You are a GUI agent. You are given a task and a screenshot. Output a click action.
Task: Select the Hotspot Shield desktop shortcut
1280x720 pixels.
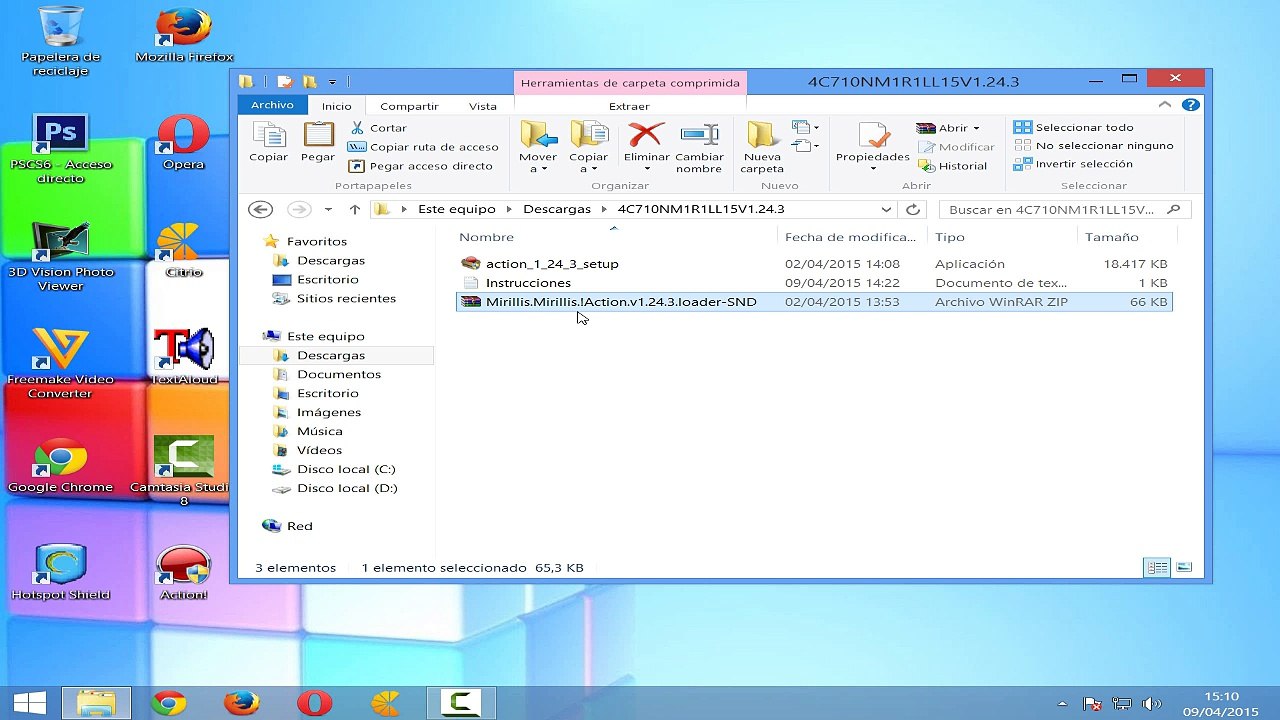[61, 573]
